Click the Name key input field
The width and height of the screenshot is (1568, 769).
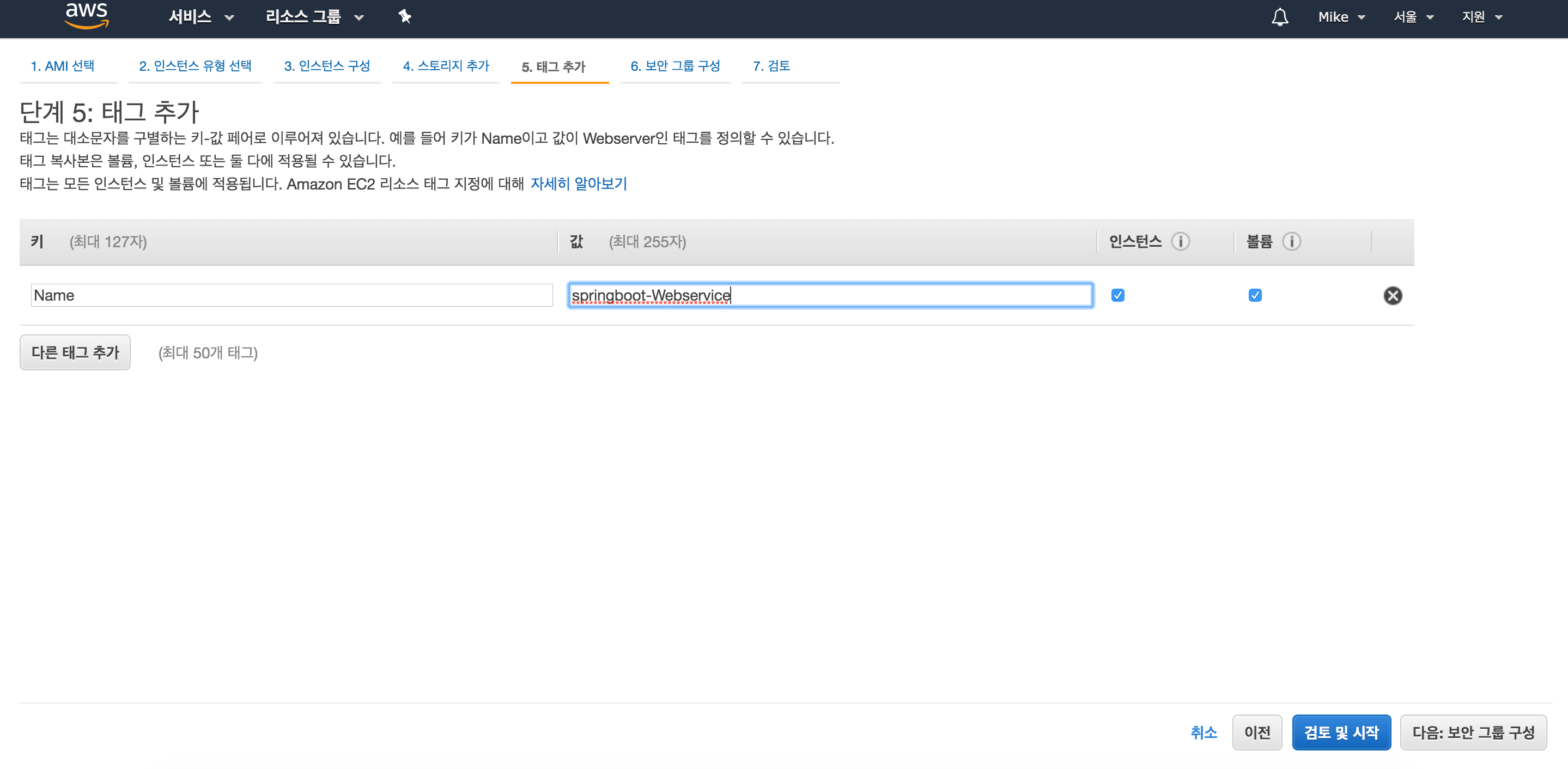tap(291, 296)
